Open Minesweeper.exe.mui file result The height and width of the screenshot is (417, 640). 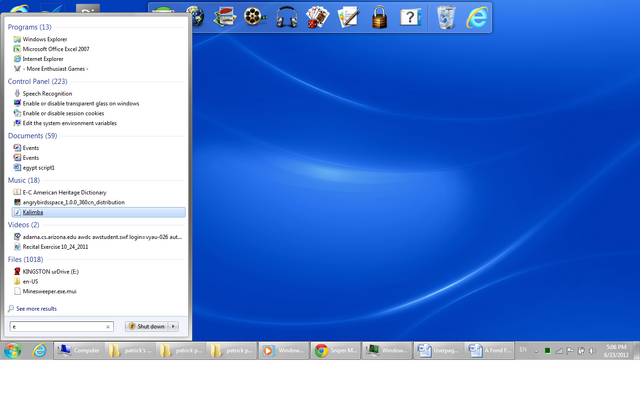tap(98, 291)
